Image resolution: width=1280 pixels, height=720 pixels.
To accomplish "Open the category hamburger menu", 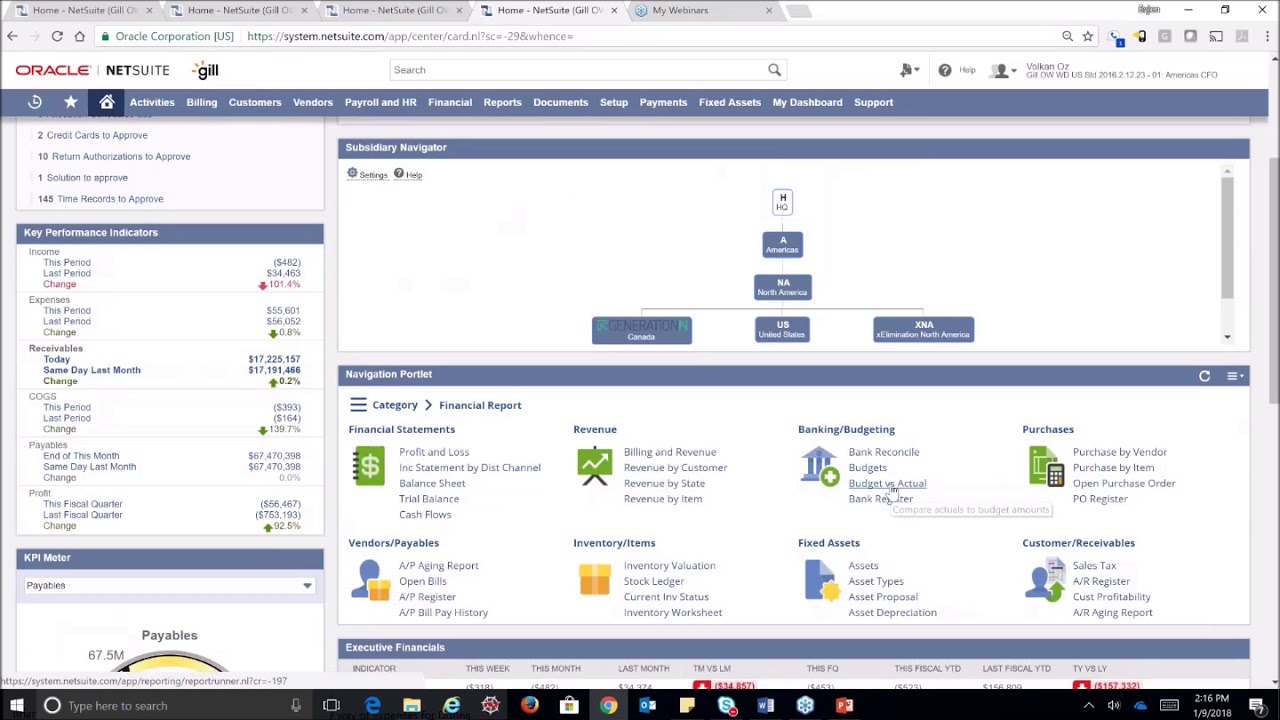I will click(358, 405).
